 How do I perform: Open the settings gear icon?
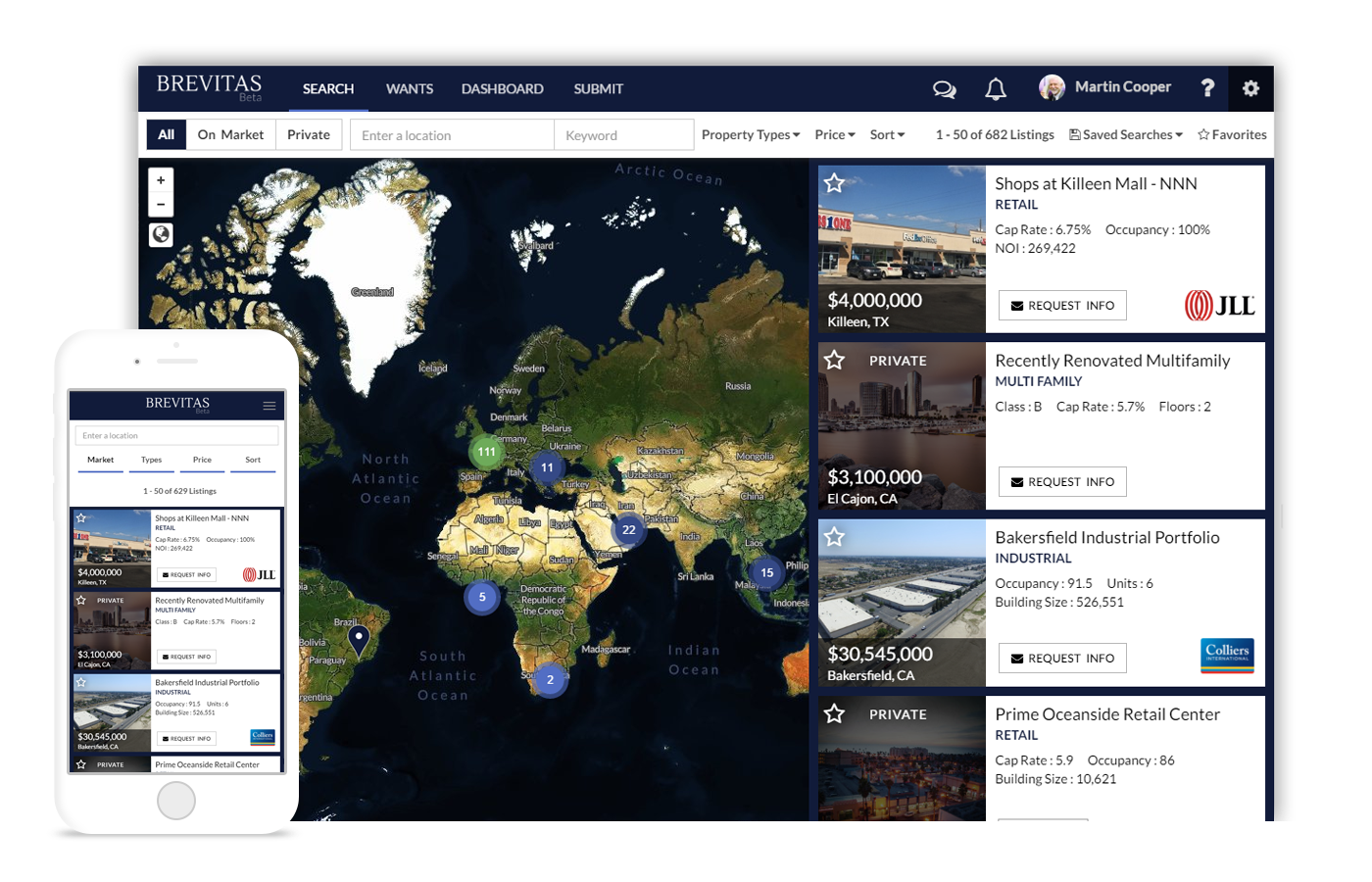[1250, 88]
